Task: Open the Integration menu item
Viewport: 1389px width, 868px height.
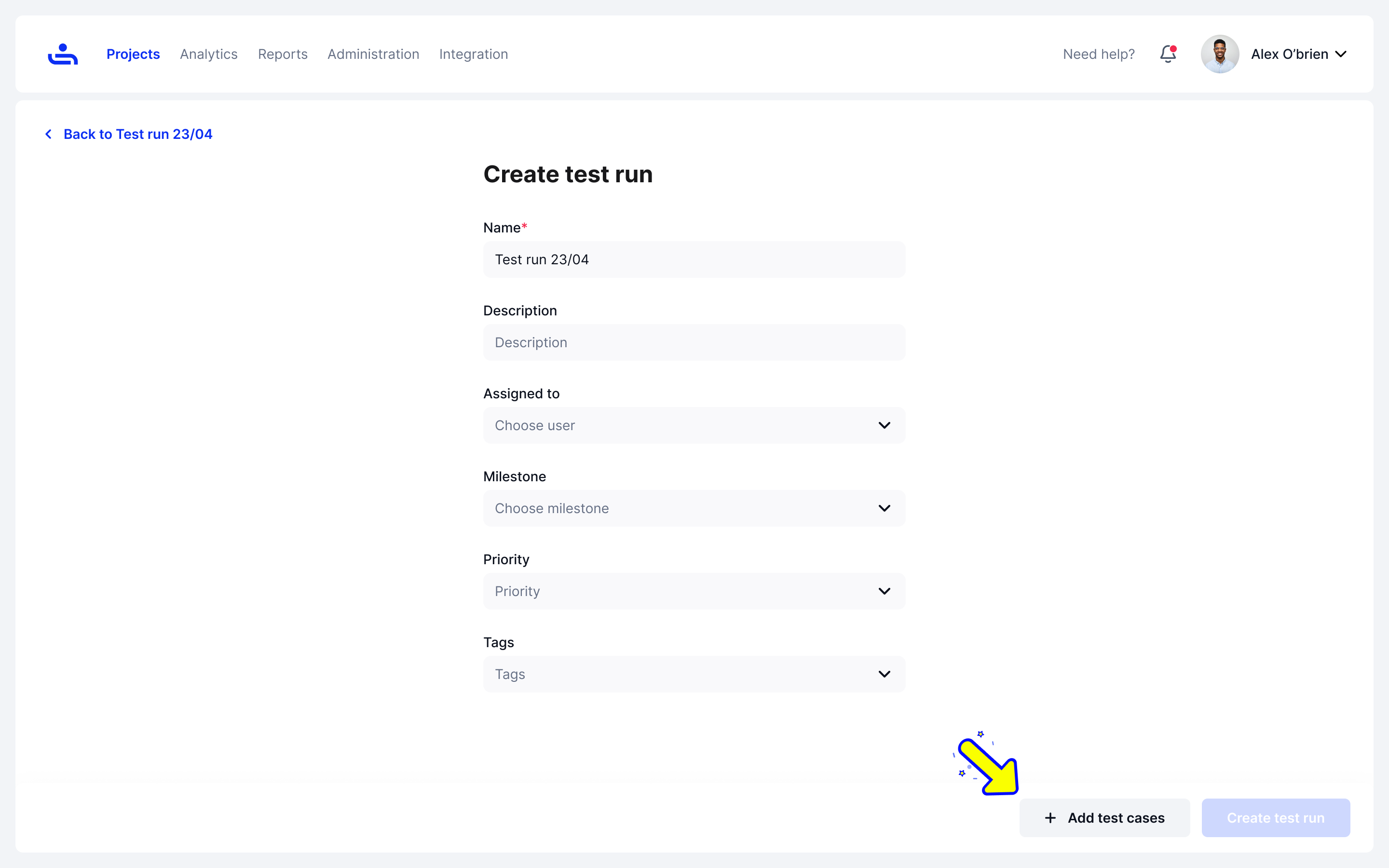Action: tap(474, 54)
